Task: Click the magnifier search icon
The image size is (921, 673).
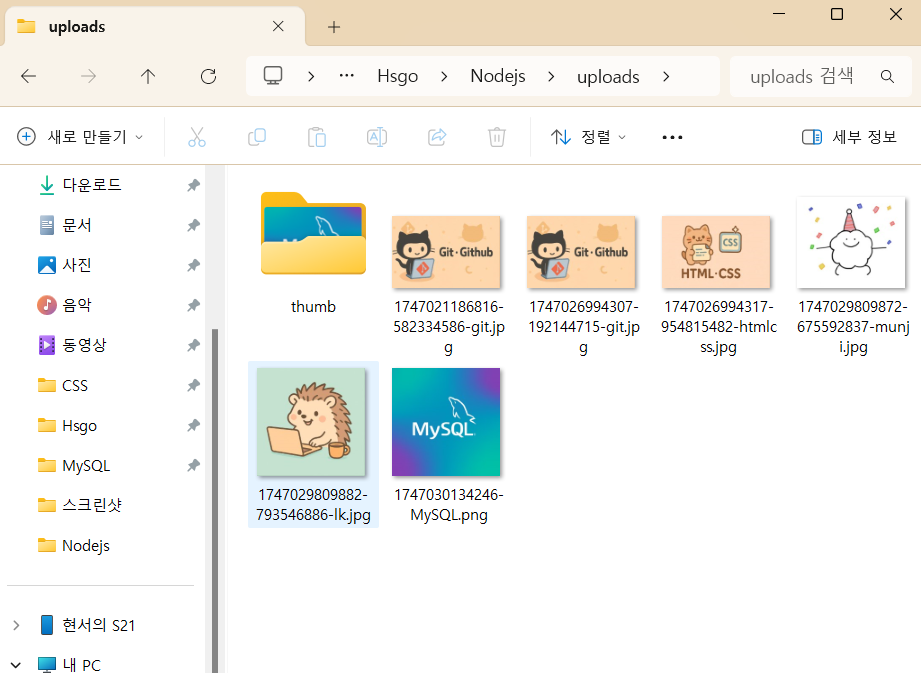Action: pyautogui.click(x=888, y=76)
